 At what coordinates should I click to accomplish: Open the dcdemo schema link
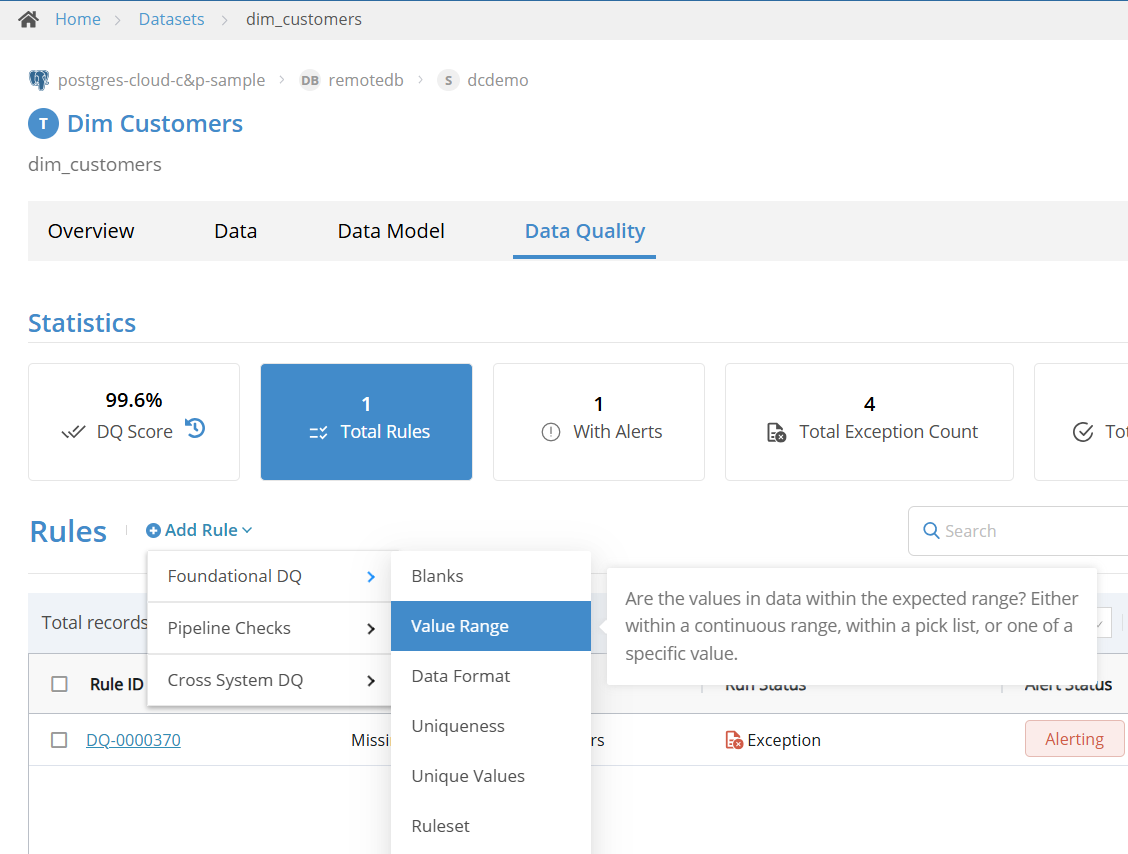click(498, 80)
